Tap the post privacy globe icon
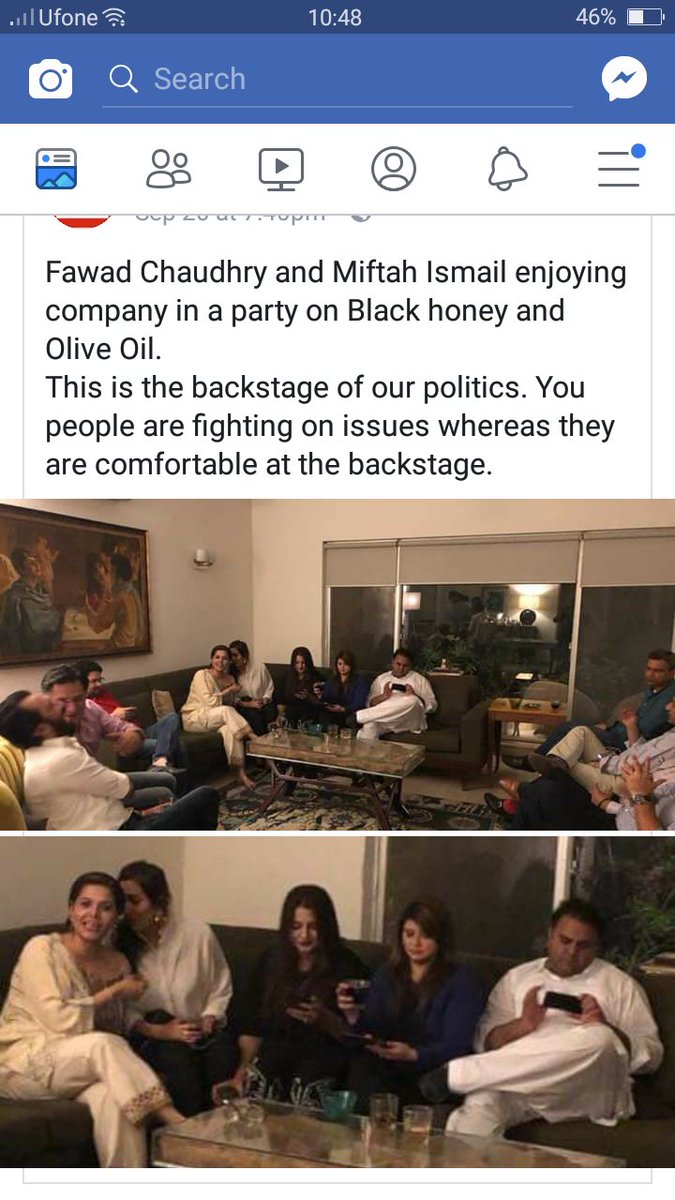 [361, 217]
